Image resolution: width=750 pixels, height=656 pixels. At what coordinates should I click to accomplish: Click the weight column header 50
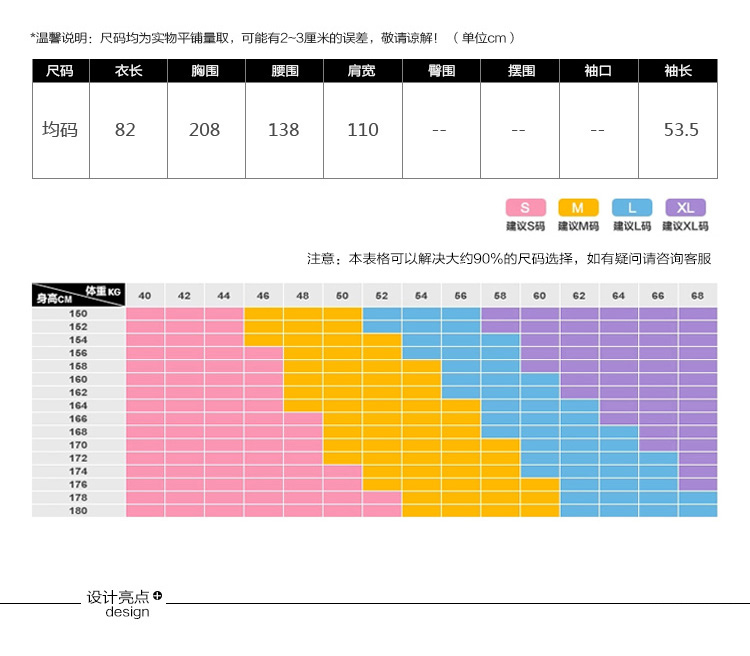pyautogui.click(x=342, y=296)
